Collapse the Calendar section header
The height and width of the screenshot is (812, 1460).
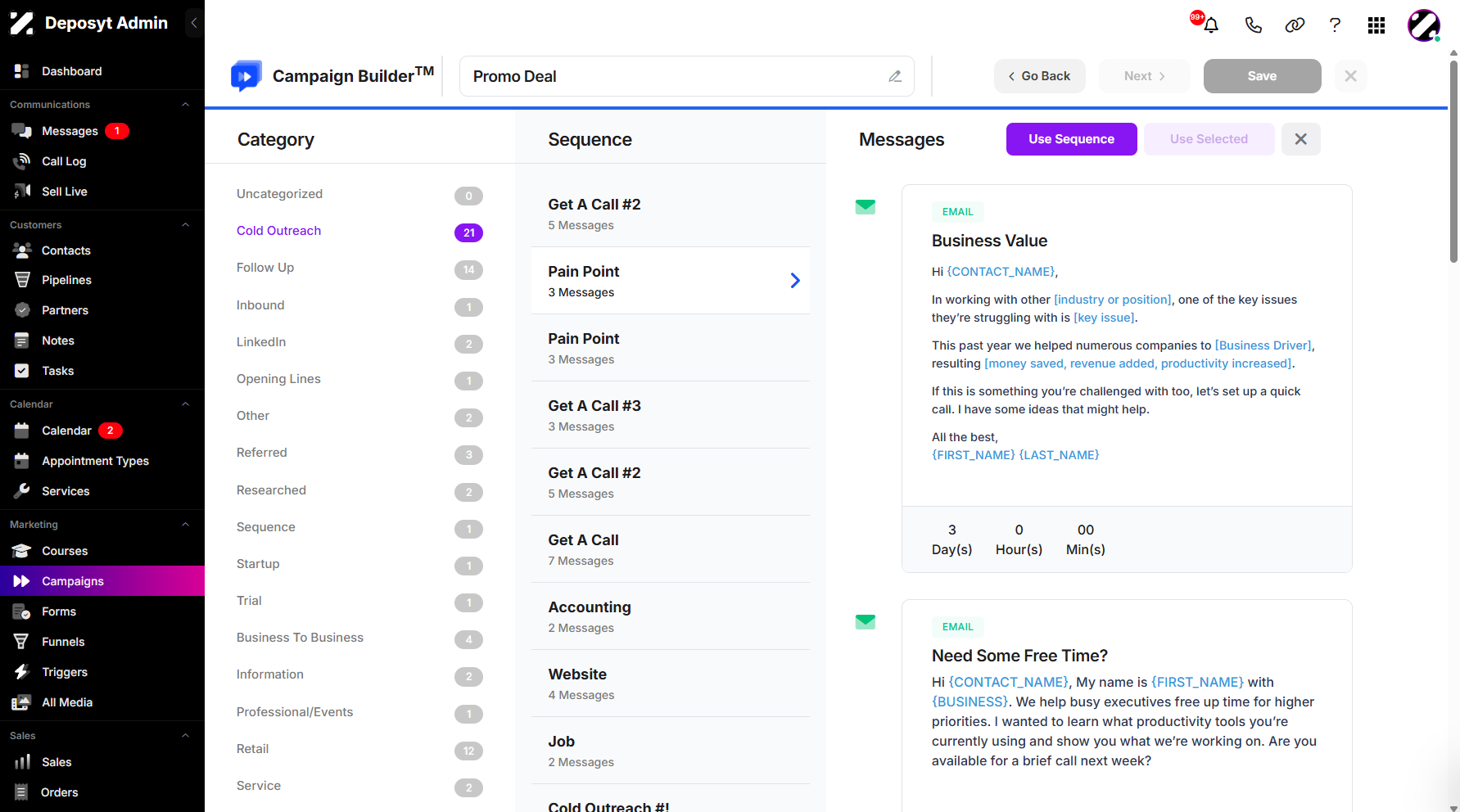tap(185, 404)
